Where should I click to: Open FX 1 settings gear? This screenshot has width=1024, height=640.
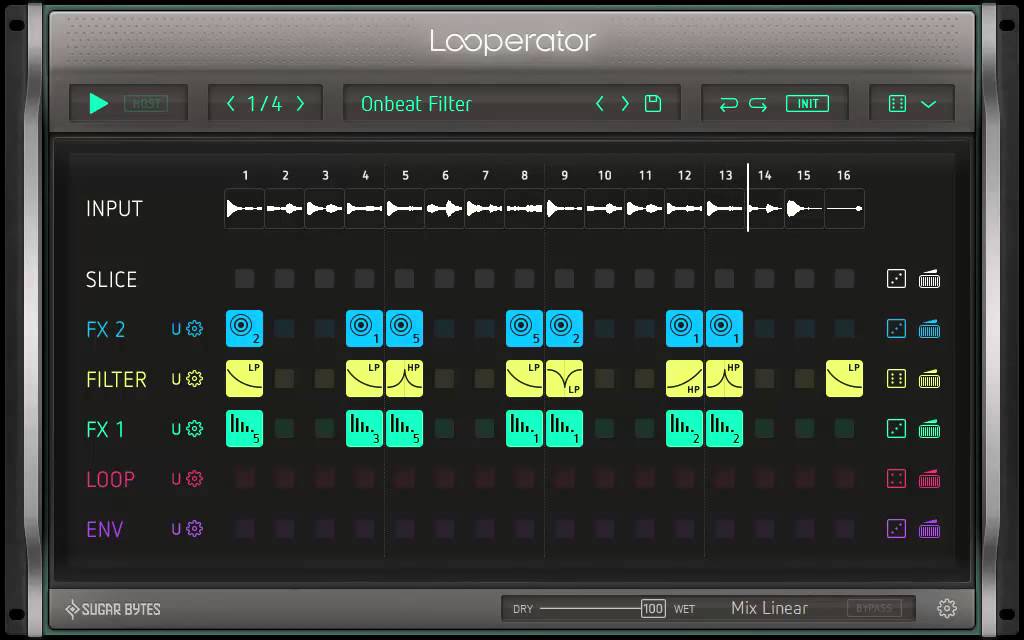195,428
